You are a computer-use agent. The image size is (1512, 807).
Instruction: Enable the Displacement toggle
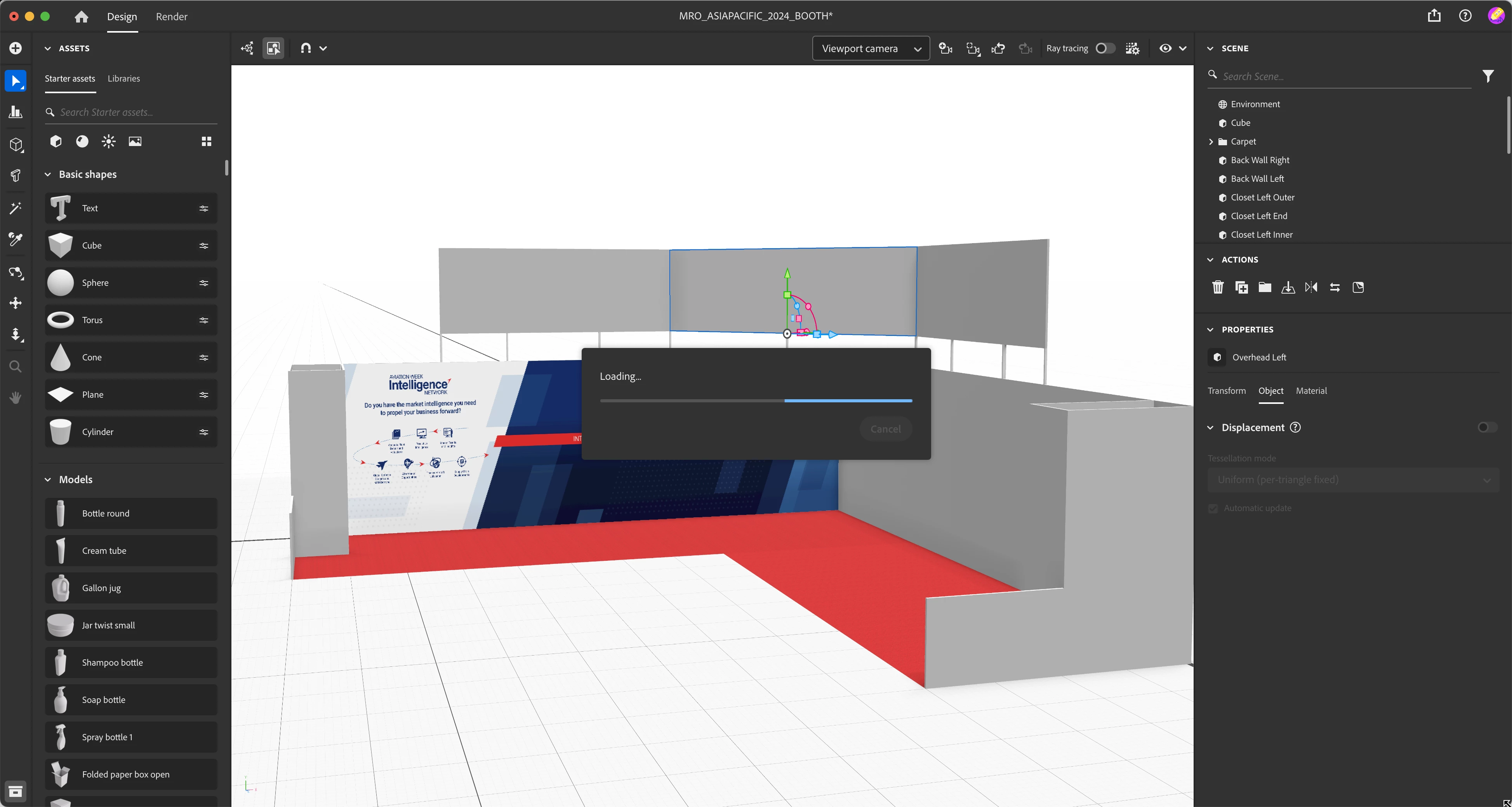click(x=1486, y=427)
